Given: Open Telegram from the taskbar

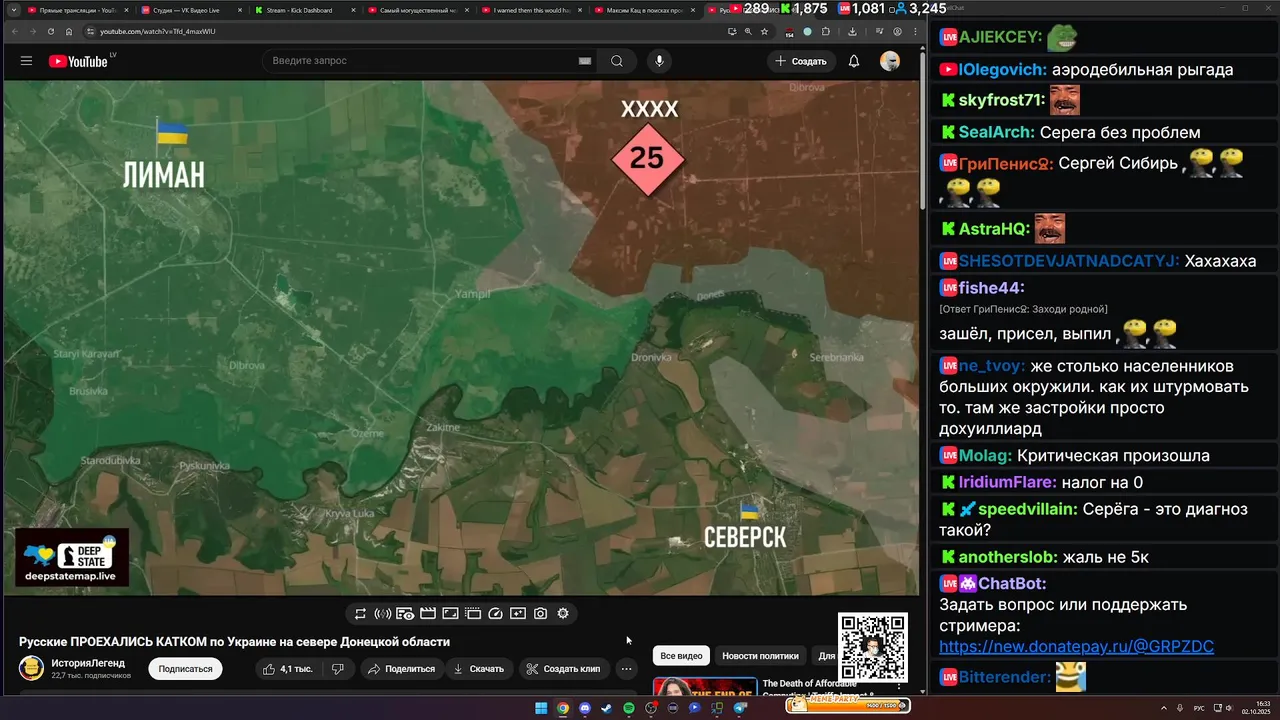Looking at the screenshot, I should 740,708.
